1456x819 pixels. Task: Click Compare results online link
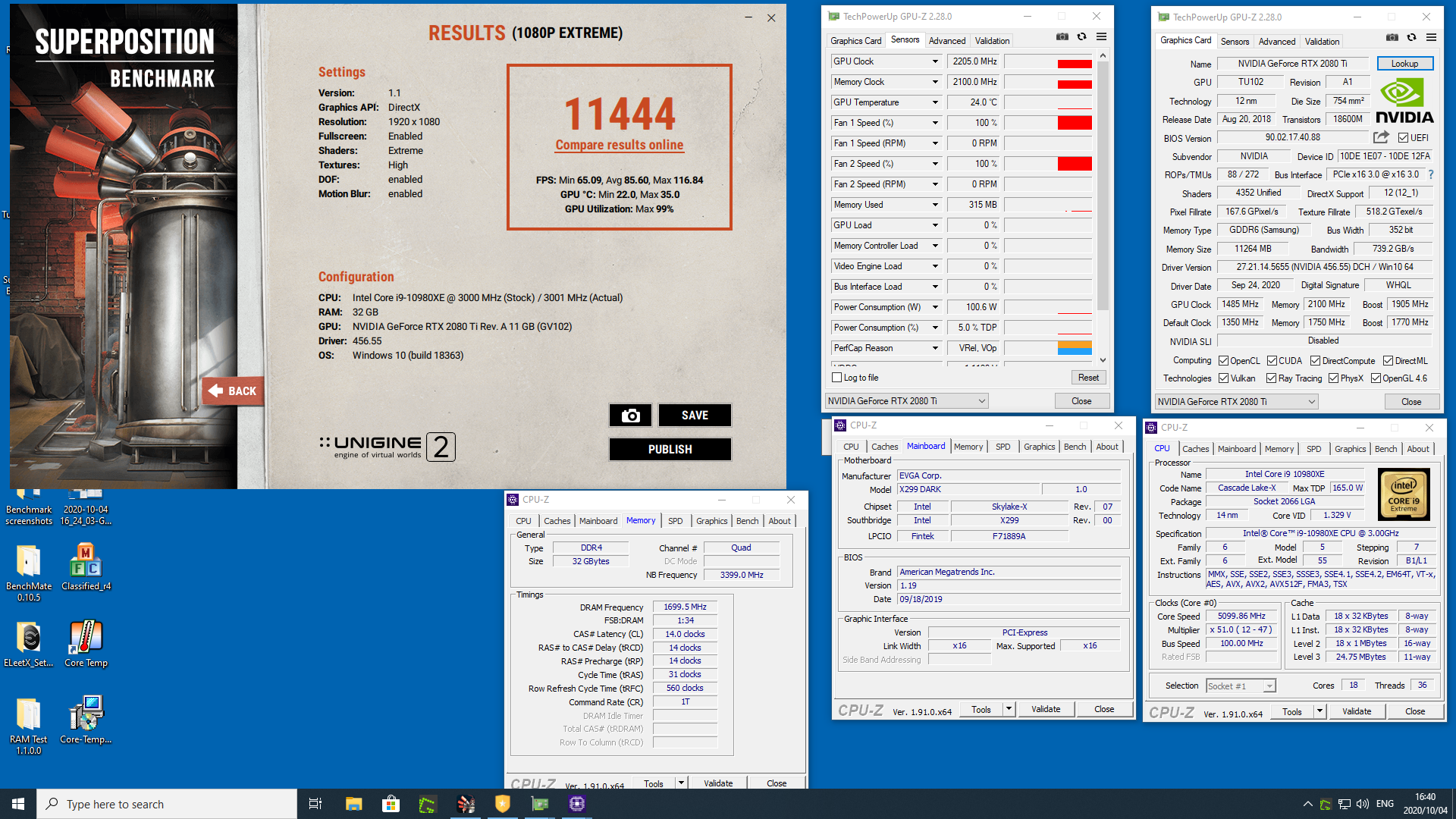click(620, 145)
